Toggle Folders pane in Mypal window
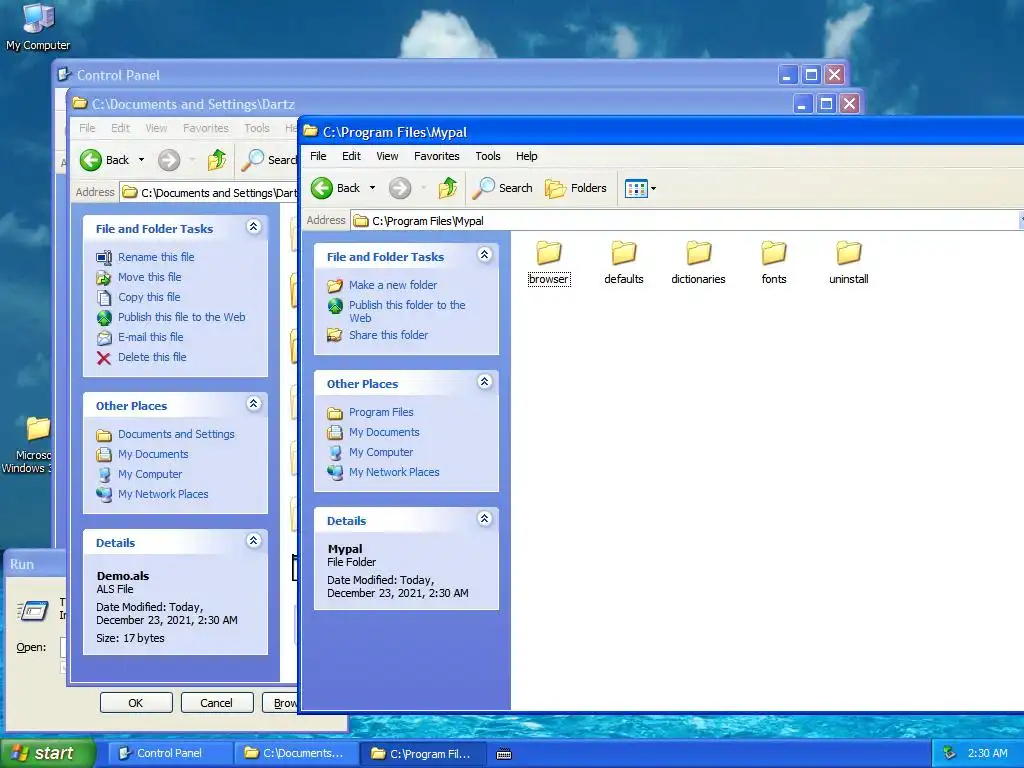Image resolution: width=1024 pixels, height=768 pixels. pos(576,188)
